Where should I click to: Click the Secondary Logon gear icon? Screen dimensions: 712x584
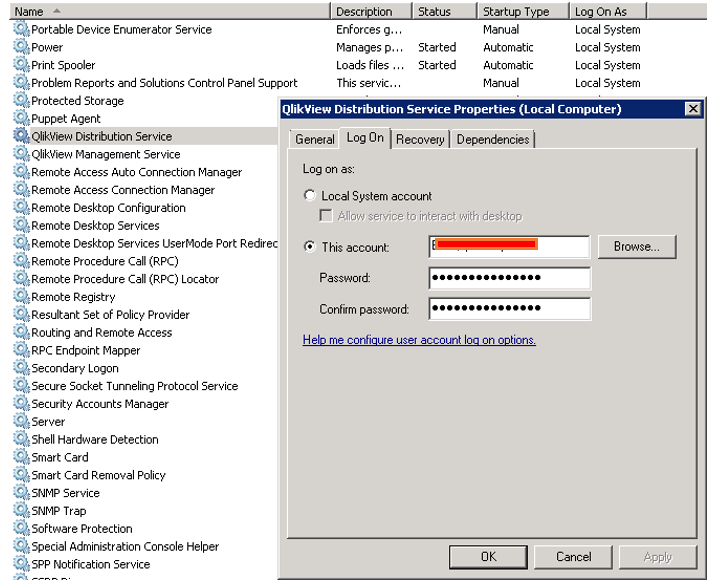click(21, 367)
